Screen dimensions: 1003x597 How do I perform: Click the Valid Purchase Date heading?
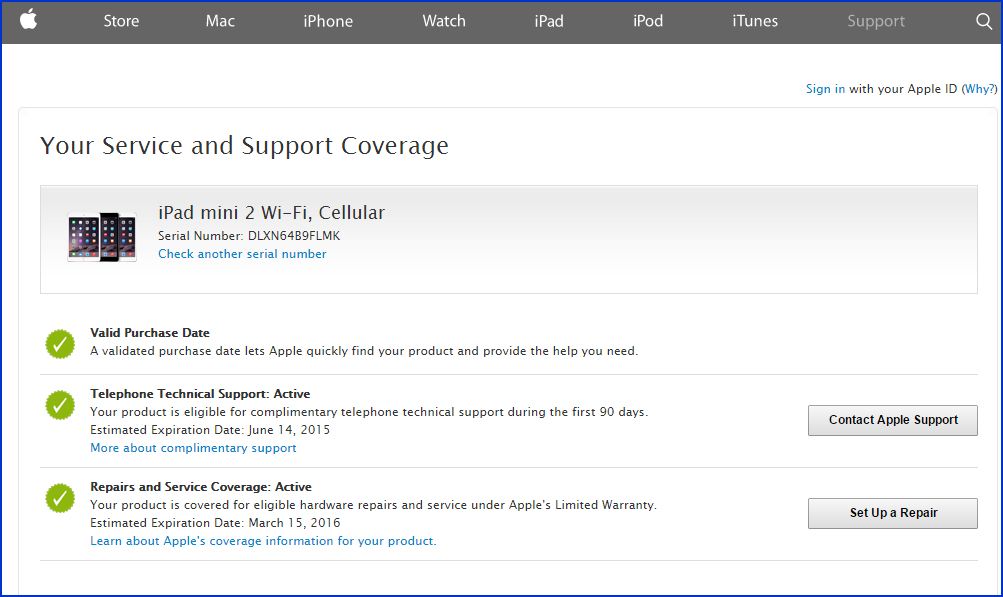click(x=150, y=333)
